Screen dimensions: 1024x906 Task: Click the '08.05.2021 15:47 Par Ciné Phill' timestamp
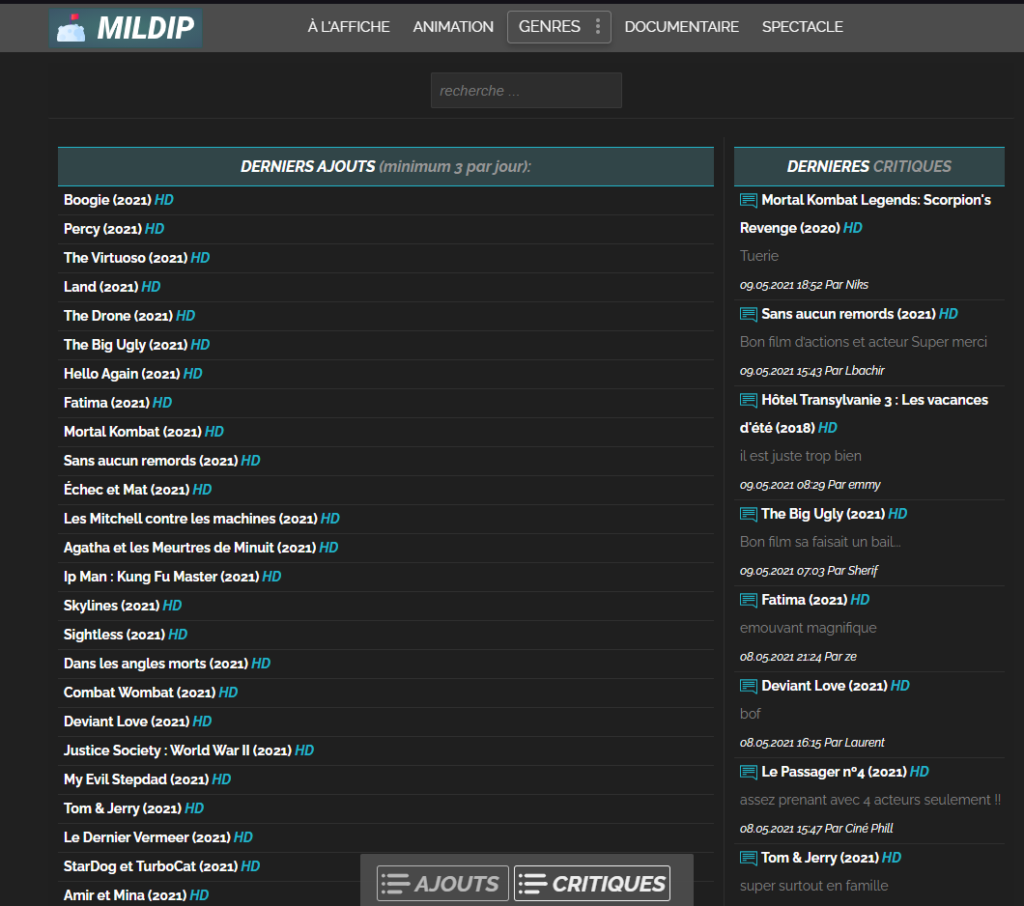pyautogui.click(x=816, y=829)
